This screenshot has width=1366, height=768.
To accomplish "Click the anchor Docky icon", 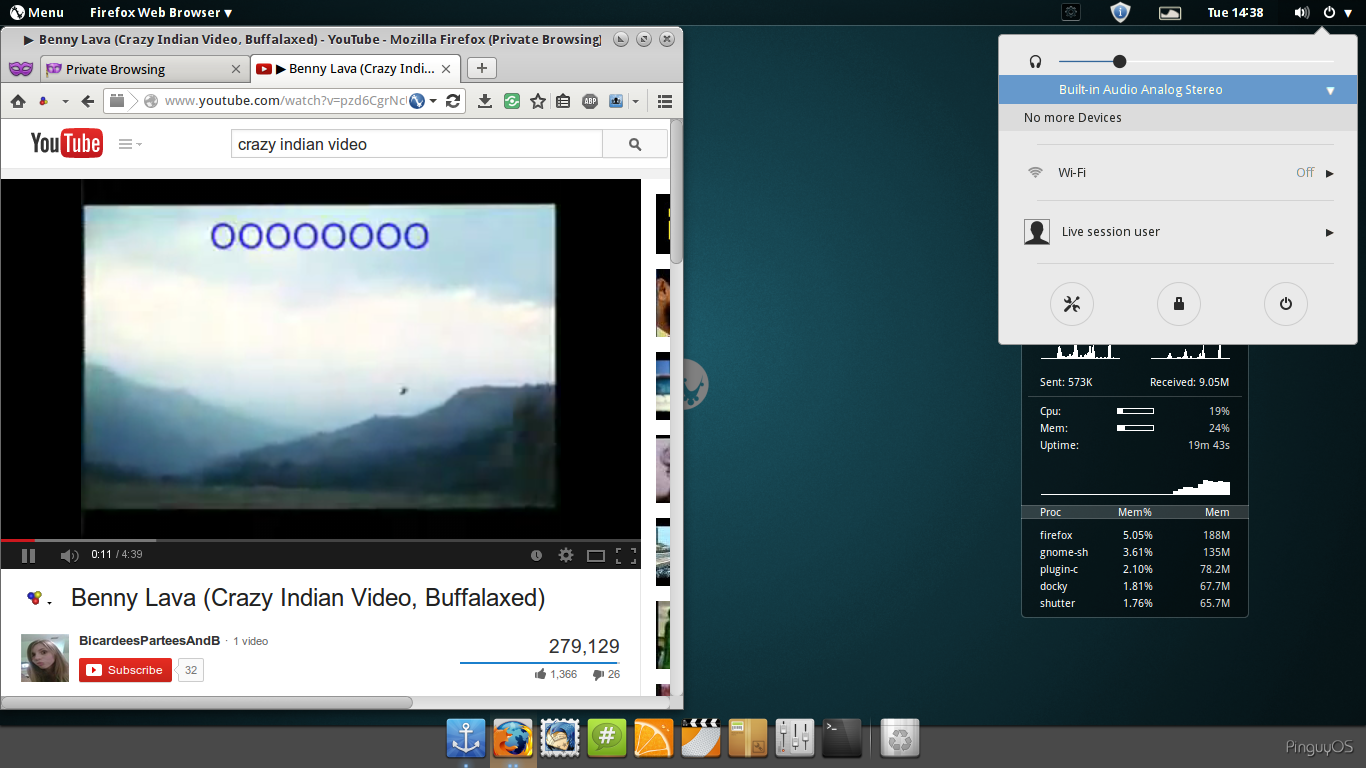I will tap(465, 739).
